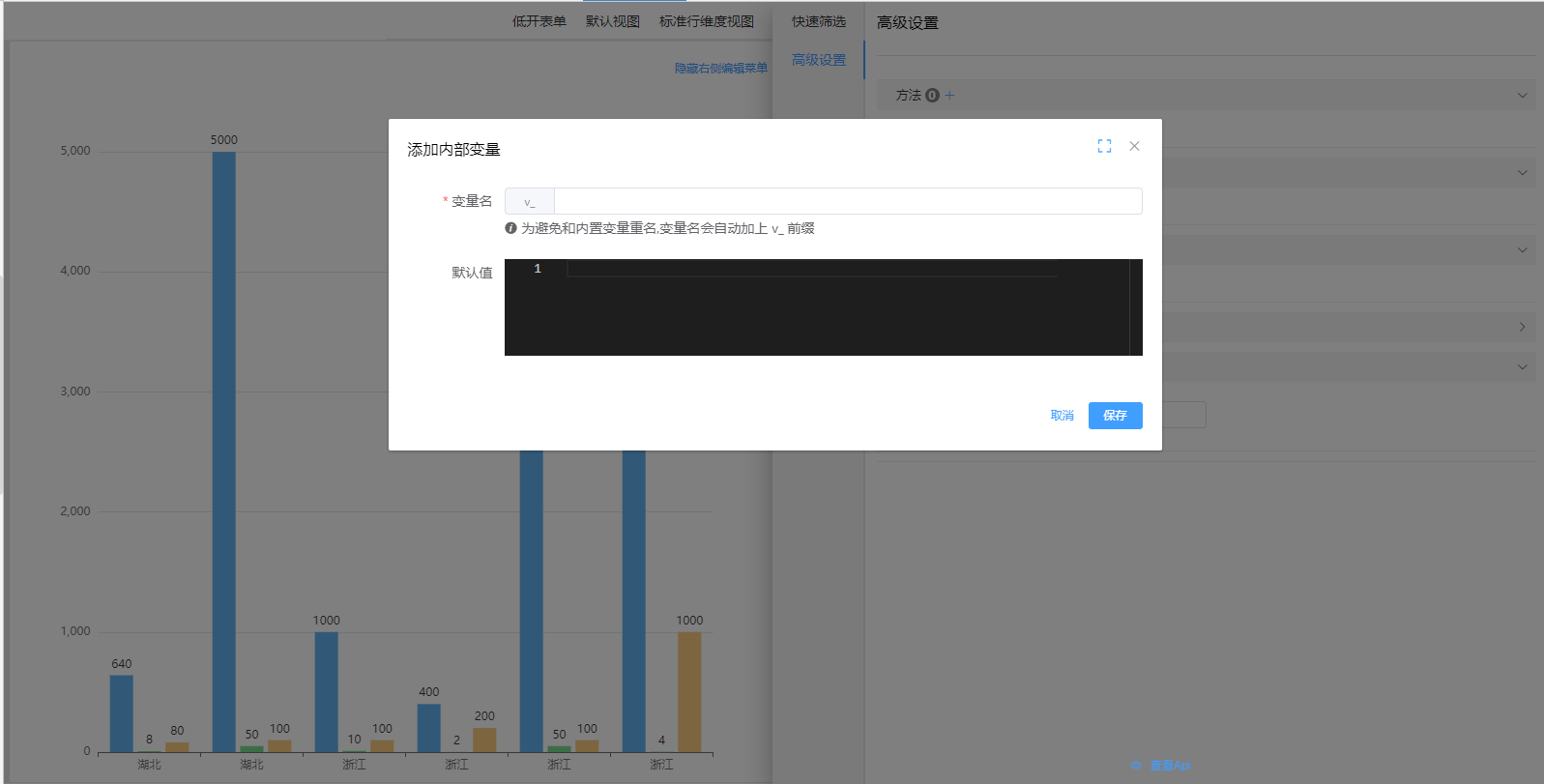The image size is (1544, 784).
Task: Cancel the dialog with 取消
Action: 1062,416
